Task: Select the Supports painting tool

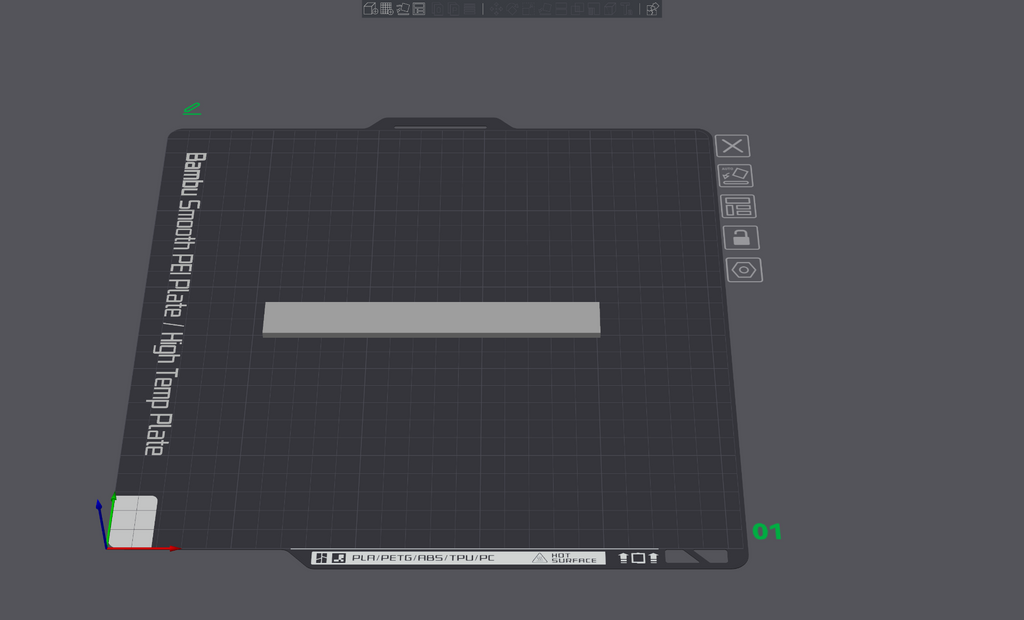Action: 594,8
